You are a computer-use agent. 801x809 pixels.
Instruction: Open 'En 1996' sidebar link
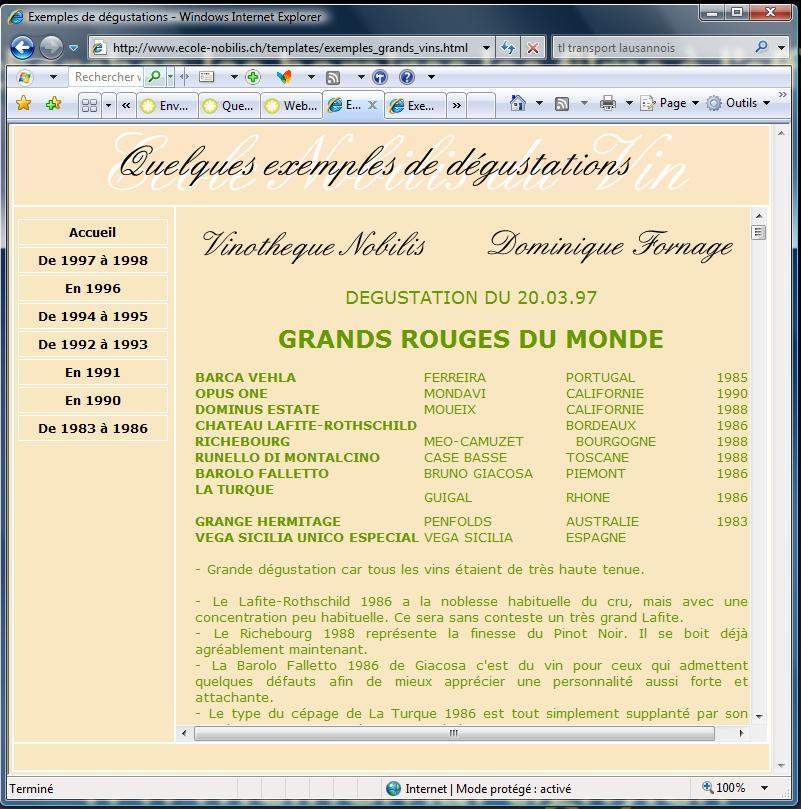[x=93, y=288]
